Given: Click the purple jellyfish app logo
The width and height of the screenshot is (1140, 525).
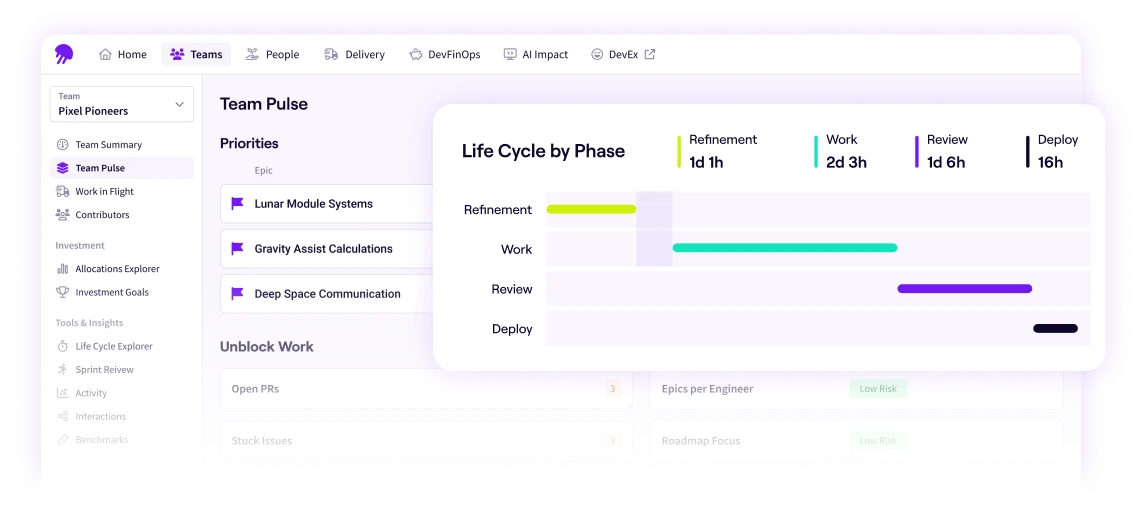Looking at the screenshot, I should (64, 54).
